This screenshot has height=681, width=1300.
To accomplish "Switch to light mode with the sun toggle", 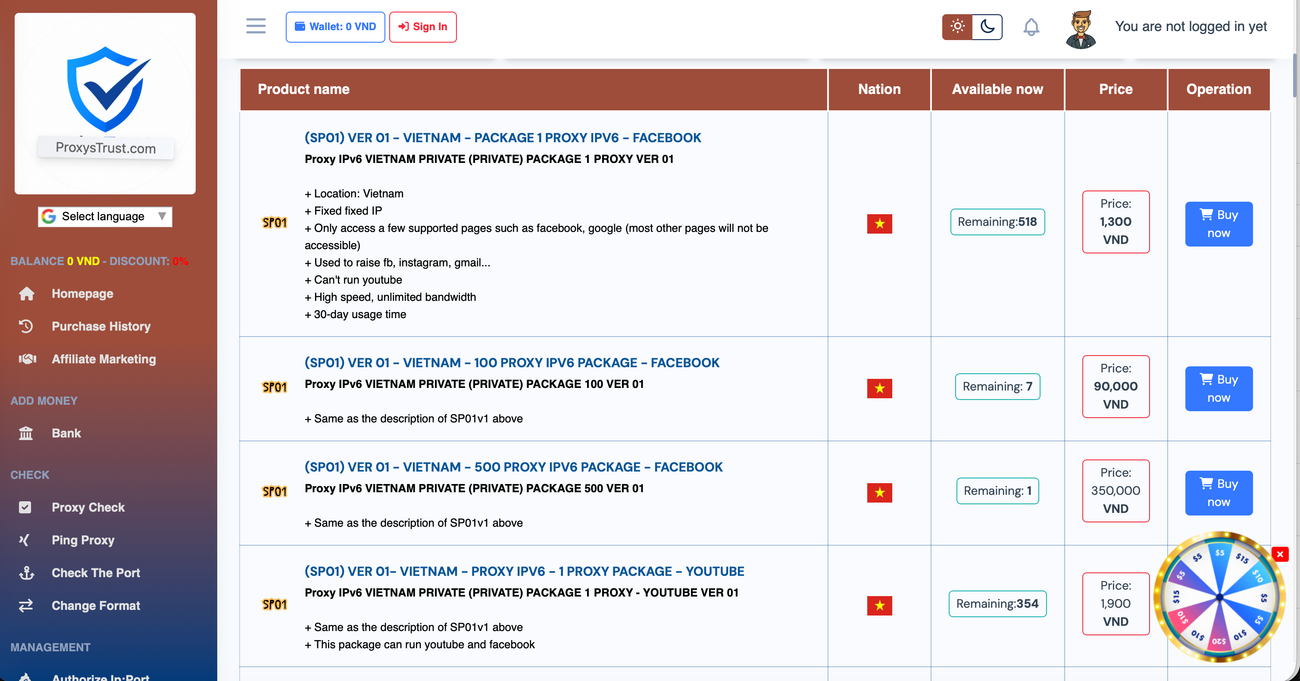I will coord(958,27).
